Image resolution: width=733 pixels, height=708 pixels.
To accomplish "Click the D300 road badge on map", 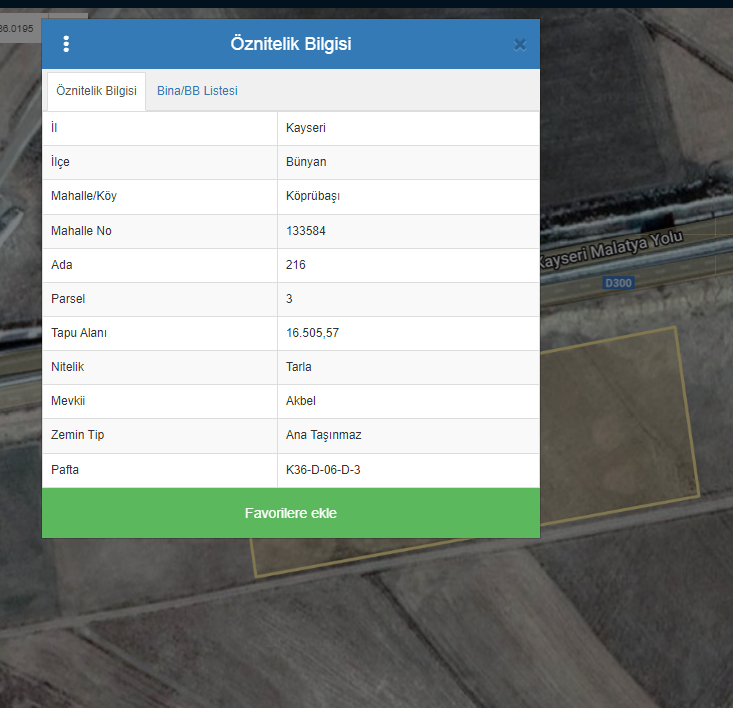I will (618, 283).
